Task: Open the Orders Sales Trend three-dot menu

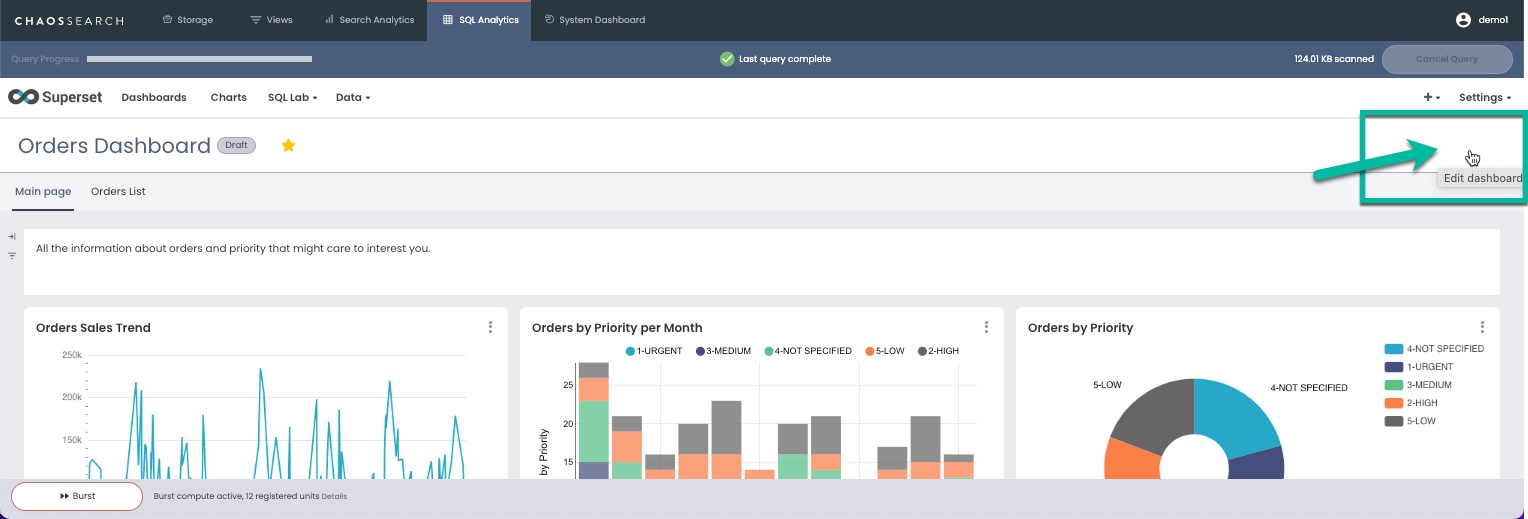Action: pos(490,327)
